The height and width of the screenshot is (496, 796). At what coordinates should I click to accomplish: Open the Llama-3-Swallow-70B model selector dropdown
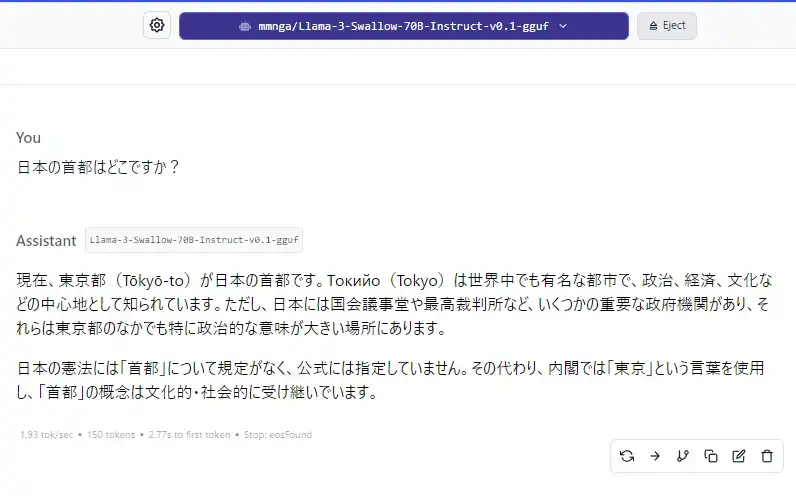tap(403, 26)
